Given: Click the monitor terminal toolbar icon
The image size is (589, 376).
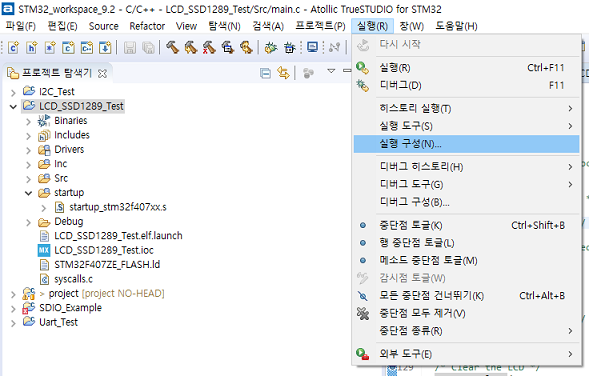Looking at the screenshot, I should point(312,47).
